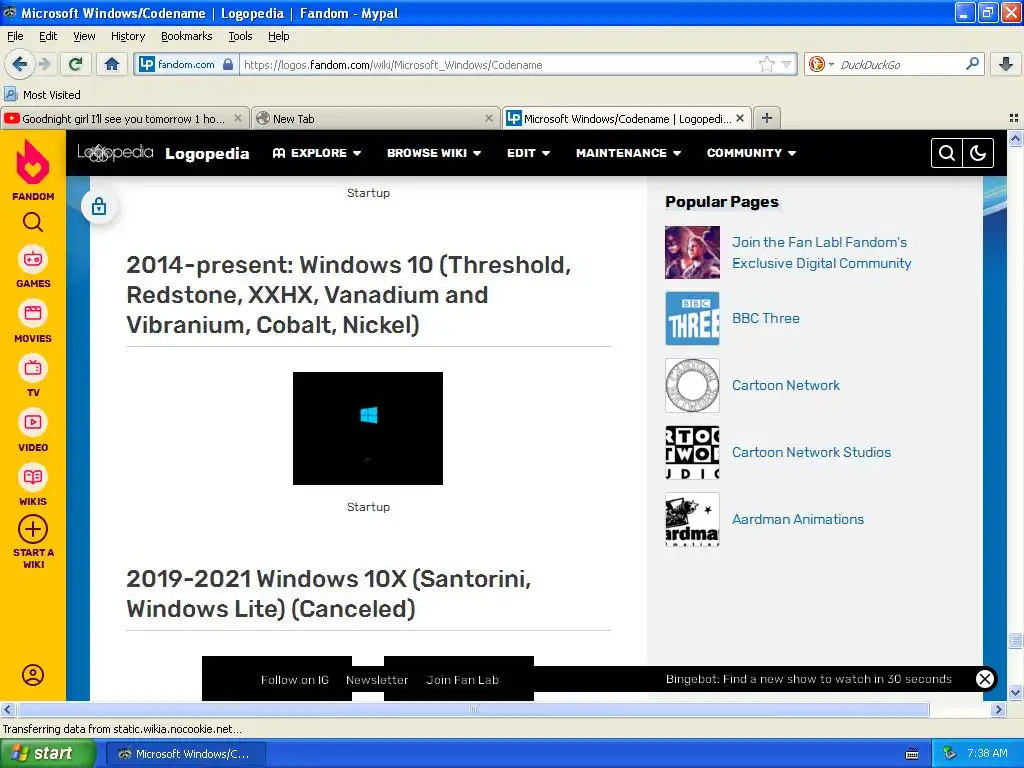This screenshot has height=768, width=1024.
Task: Open the Wikis section icon
Action: click(x=33, y=477)
